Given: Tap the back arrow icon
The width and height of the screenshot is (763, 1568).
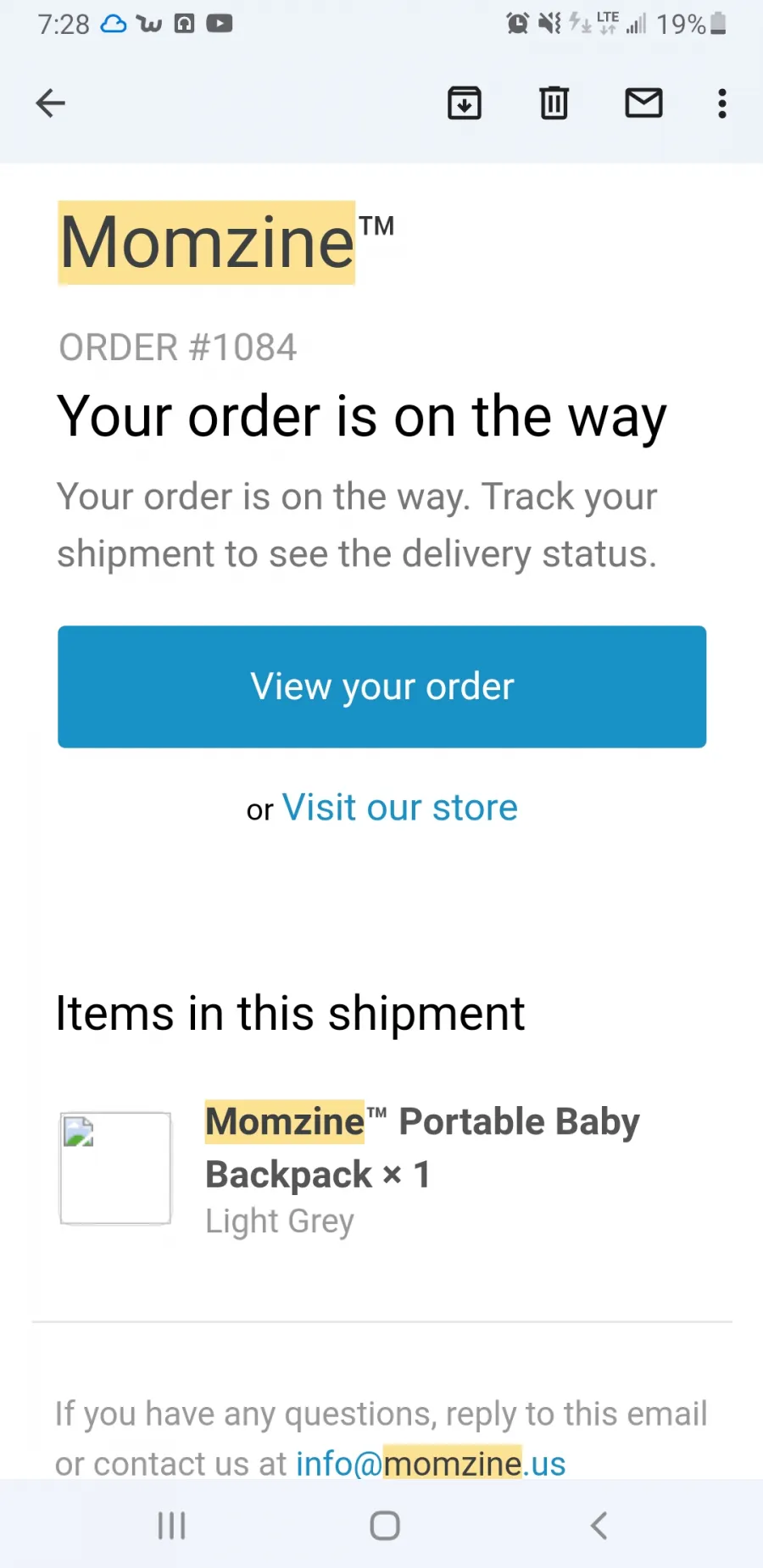Looking at the screenshot, I should pyautogui.click(x=51, y=103).
